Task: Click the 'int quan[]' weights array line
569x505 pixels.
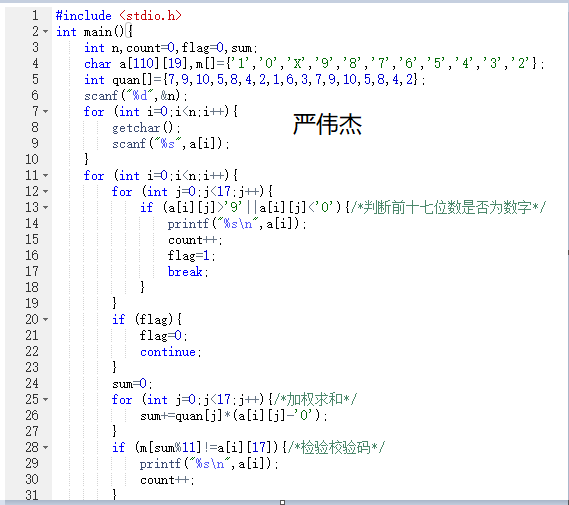Action: point(255,80)
